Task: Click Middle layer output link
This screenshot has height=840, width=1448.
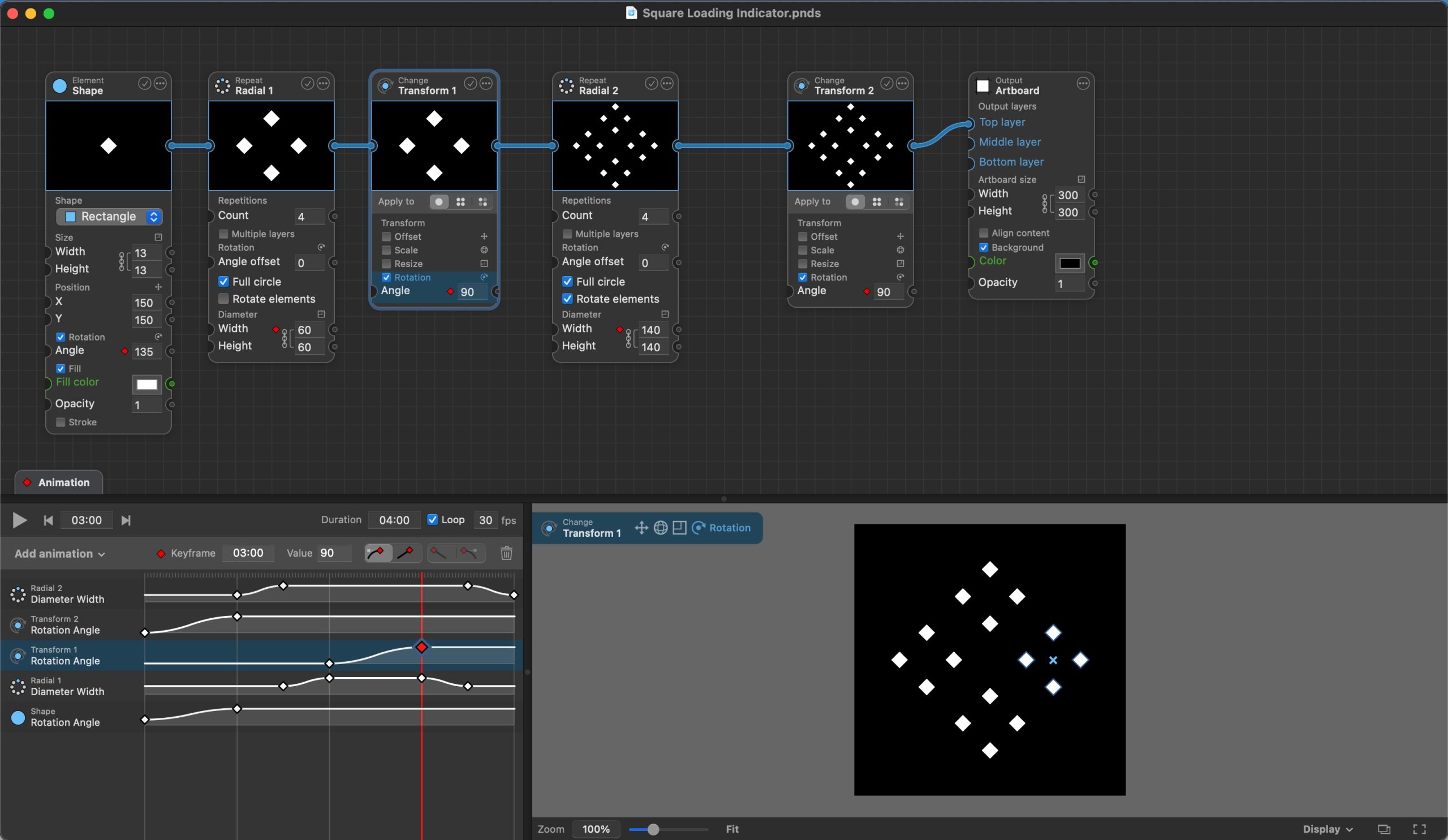Action: (1010, 142)
